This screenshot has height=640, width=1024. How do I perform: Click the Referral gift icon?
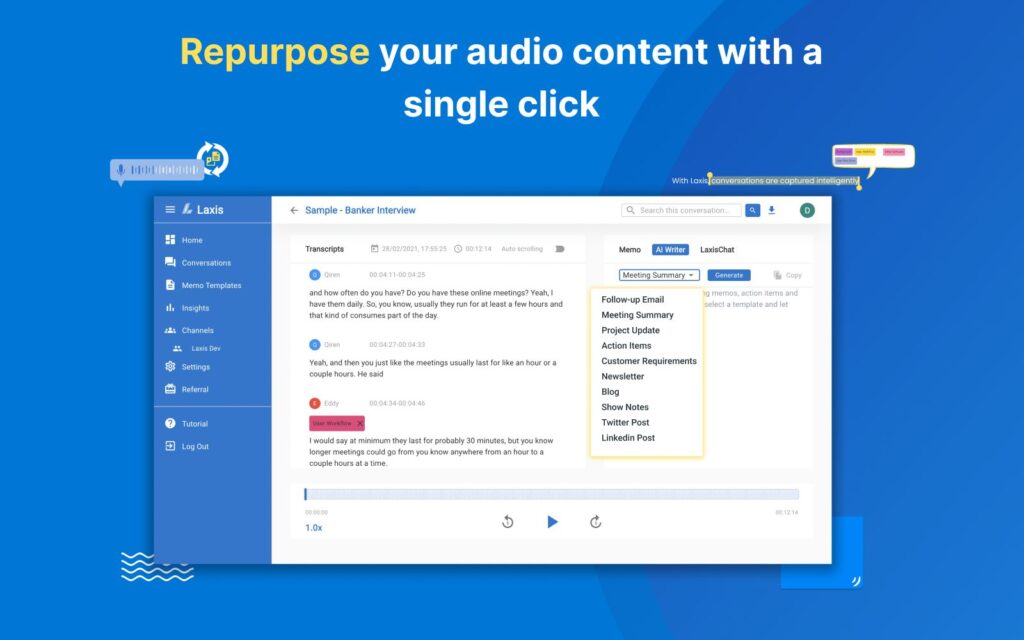click(x=170, y=389)
